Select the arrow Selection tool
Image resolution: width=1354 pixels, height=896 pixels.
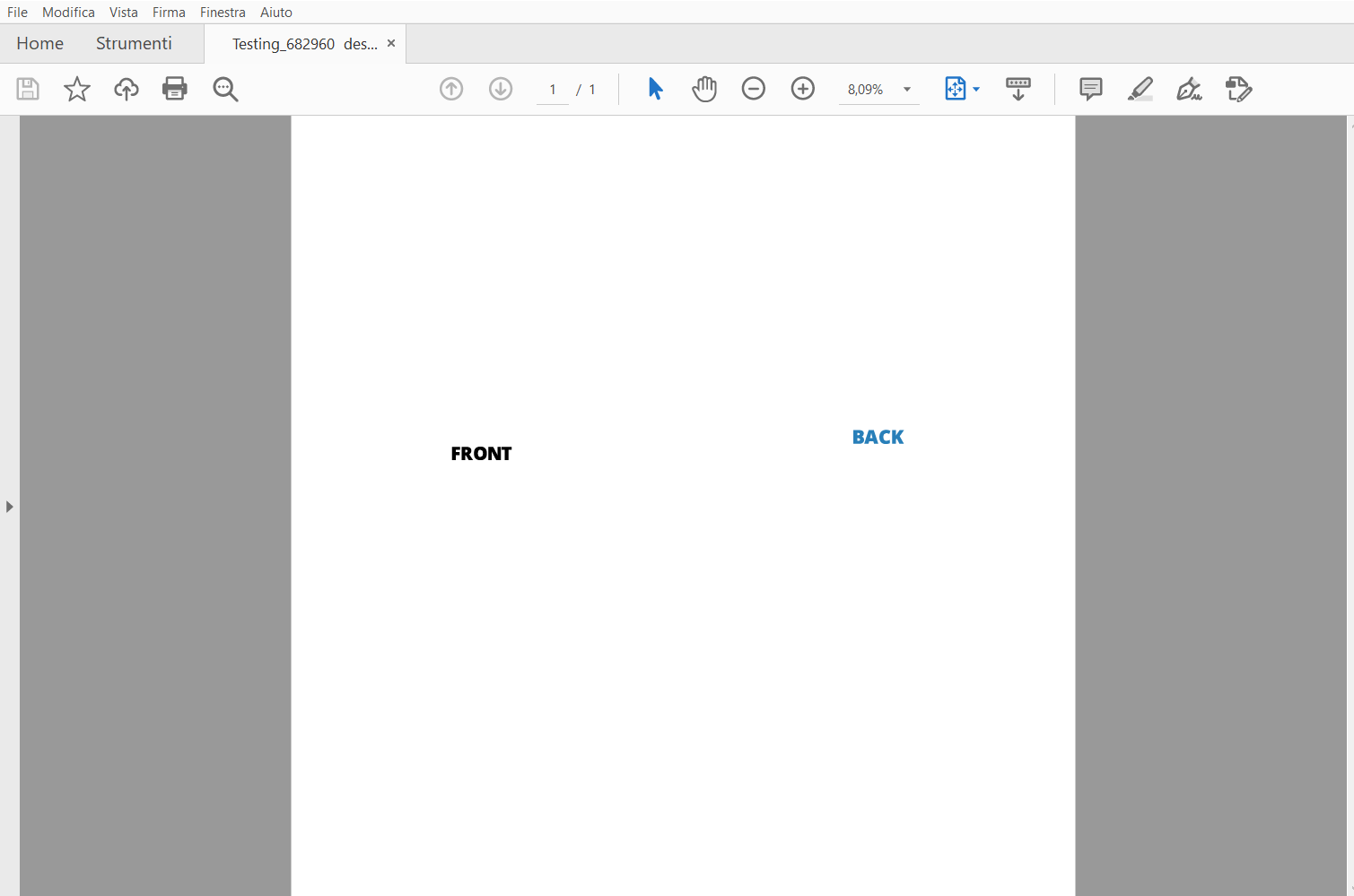[655, 89]
